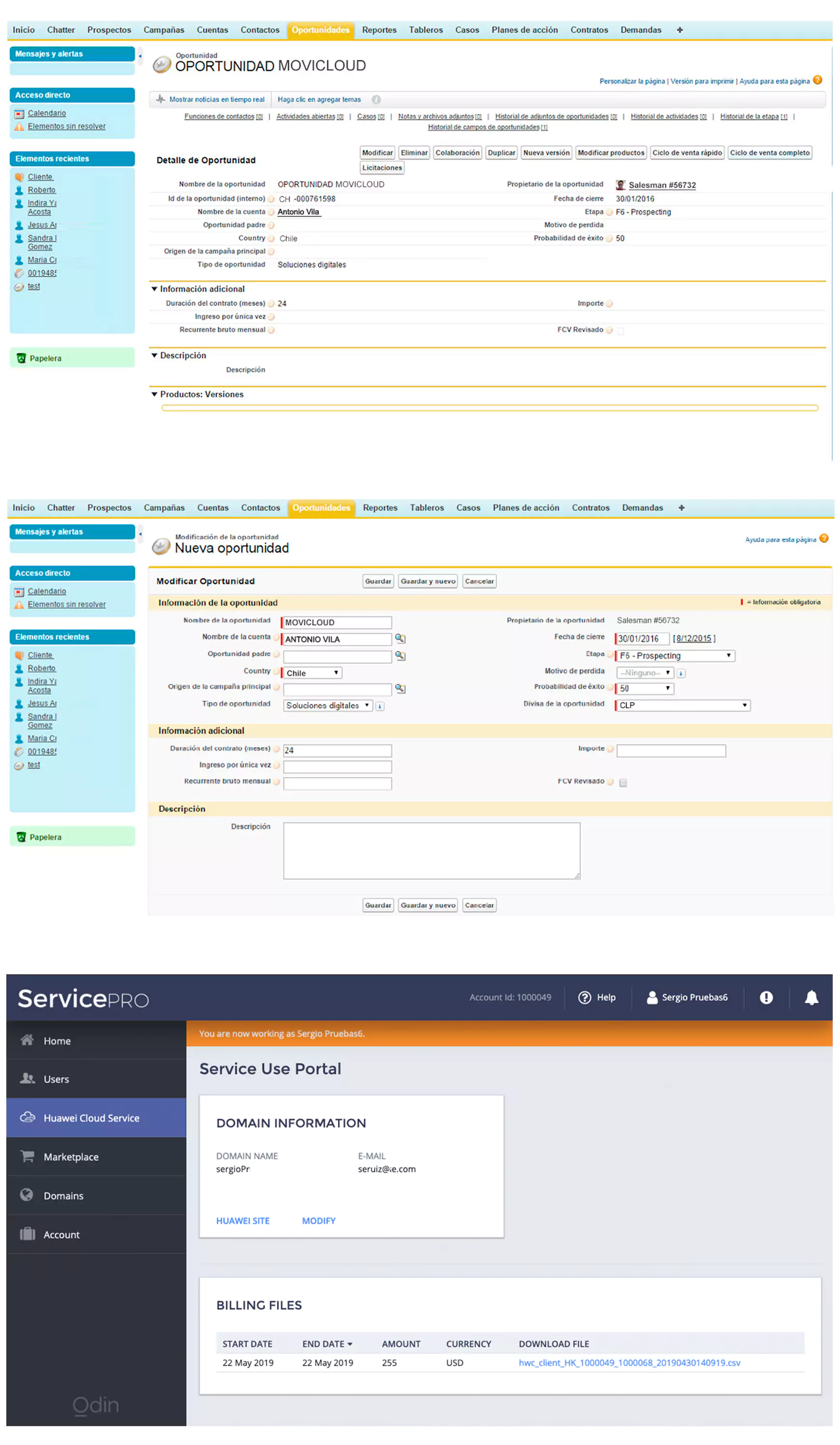Click the Nombre de la oportunidad input field
This screenshot has height=1445, width=840.
(337, 622)
